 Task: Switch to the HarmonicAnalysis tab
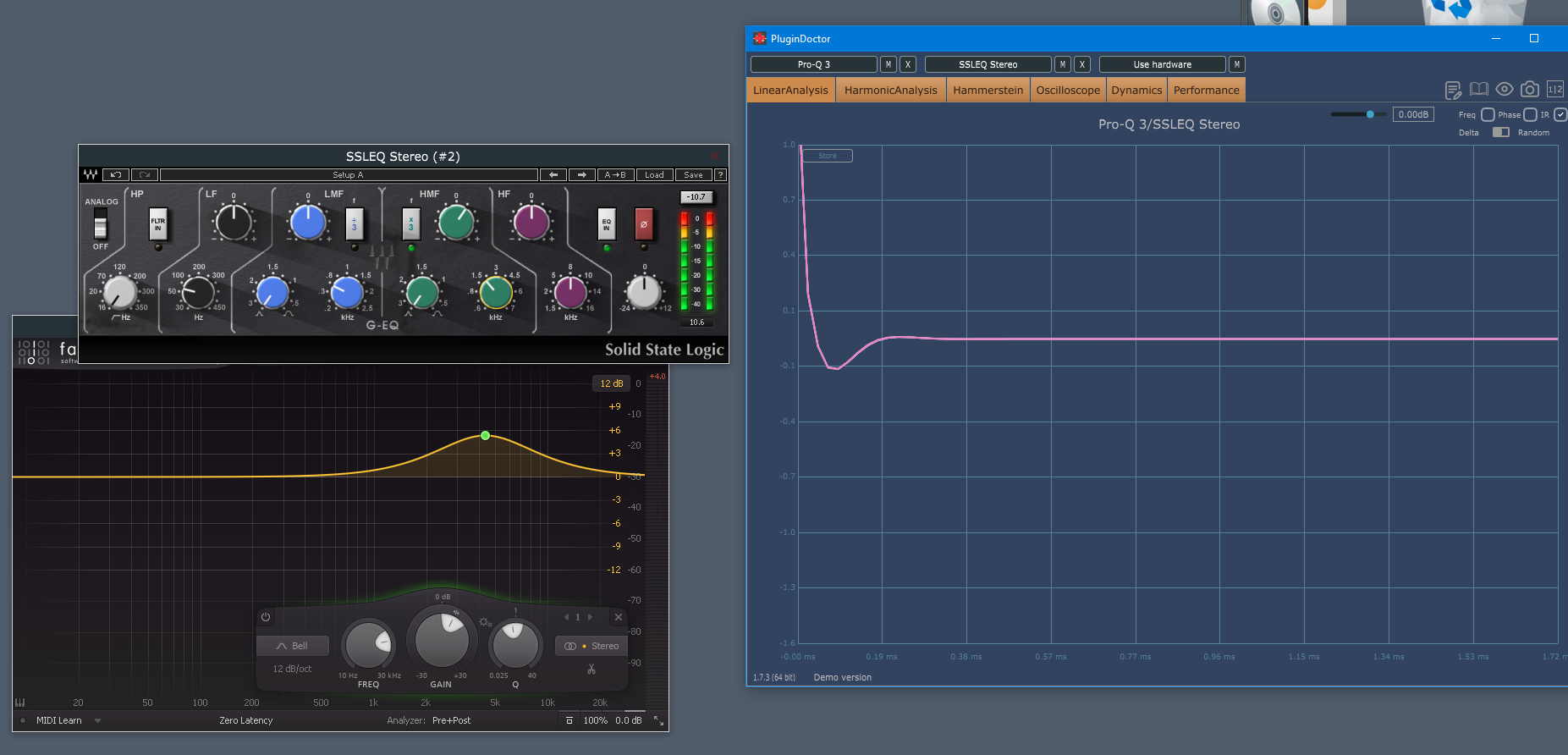[891, 90]
